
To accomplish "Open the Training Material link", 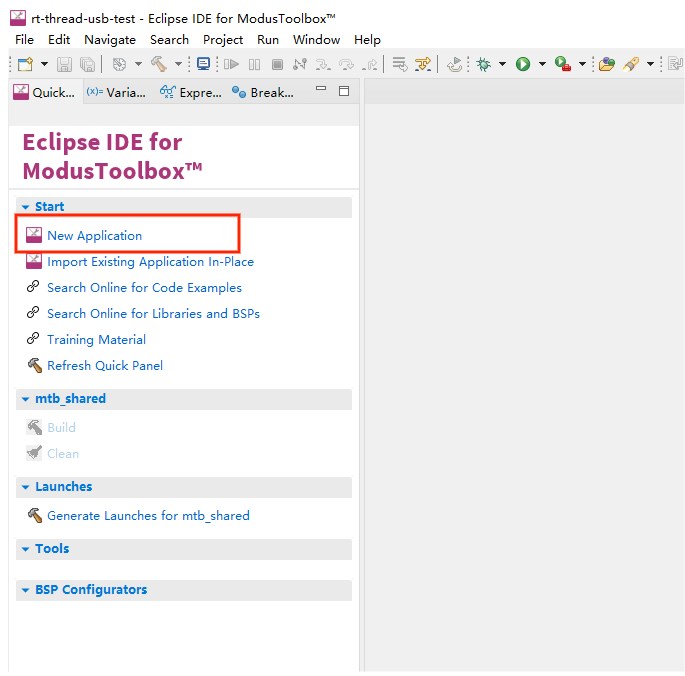I will click(x=97, y=340).
